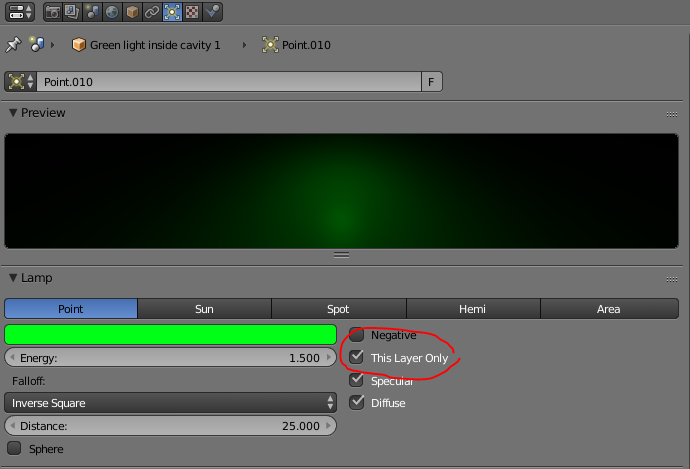Image resolution: width=690 pixels, height=469 pixels.
Task: Select the Spot lamp type
Action: pos(338,309)
